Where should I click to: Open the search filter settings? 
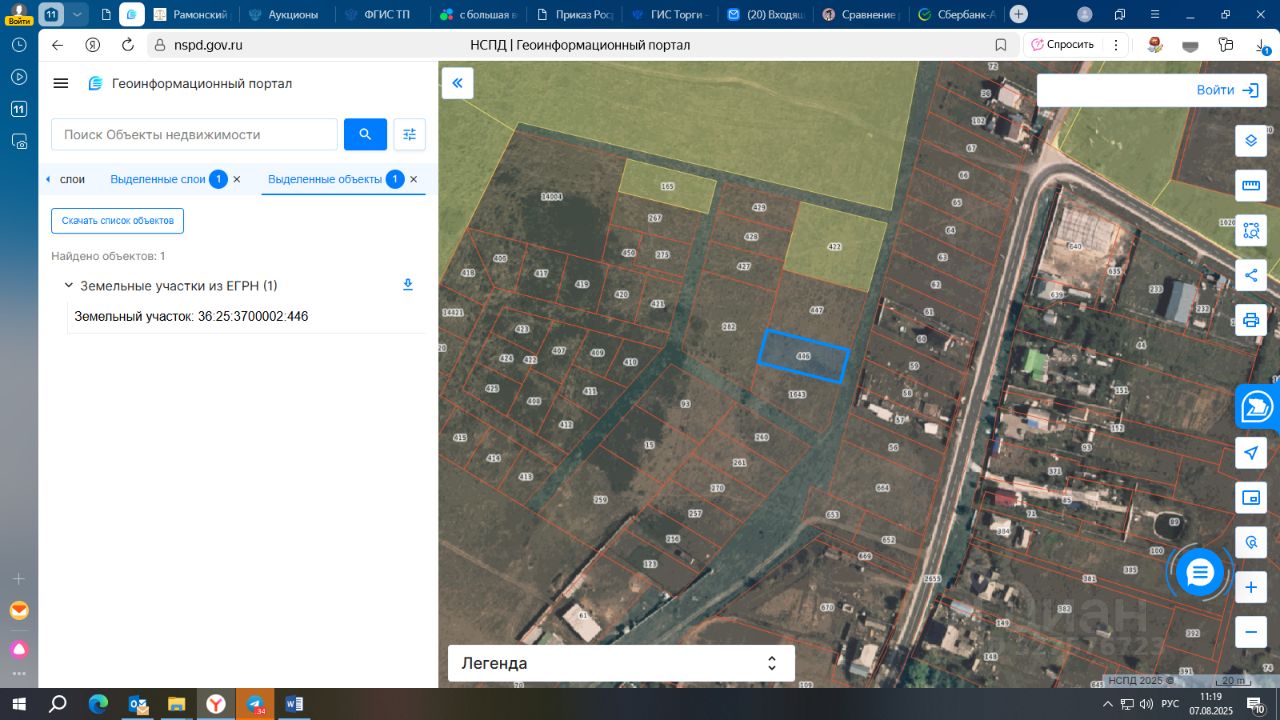[409, 134]
